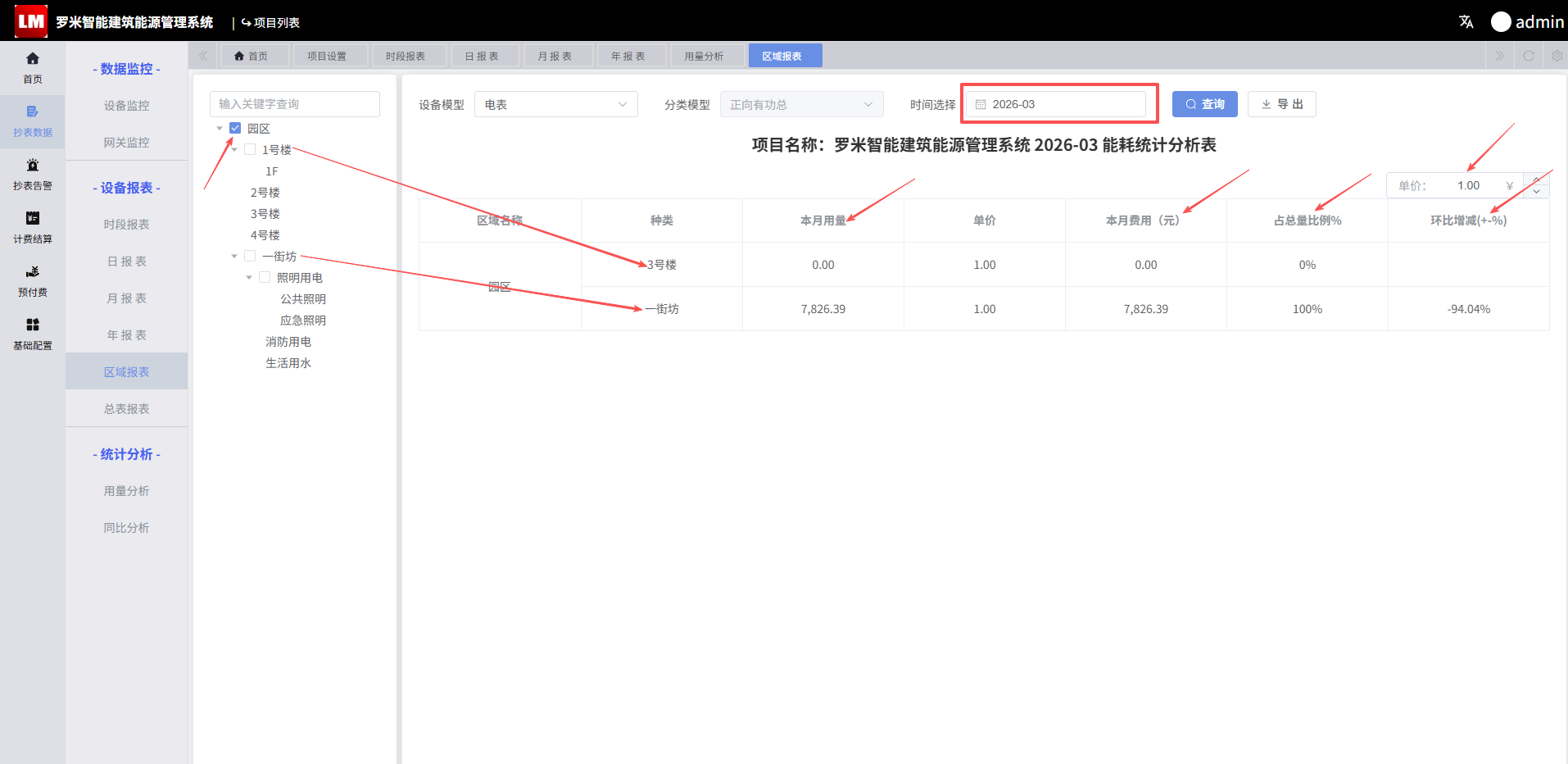Check the 照明用电 checkbox
This screenshot has width=1568, height=764.
265,277
